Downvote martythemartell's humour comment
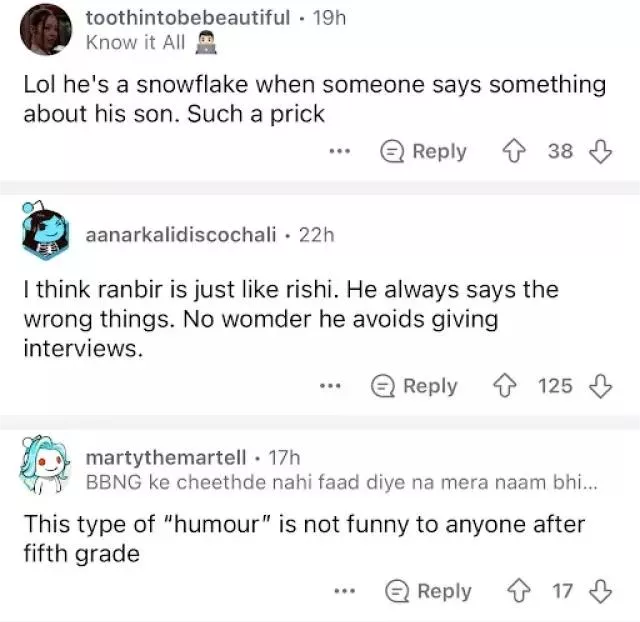The width and height of the screenshot is (640, 622). tap(601, 591)
